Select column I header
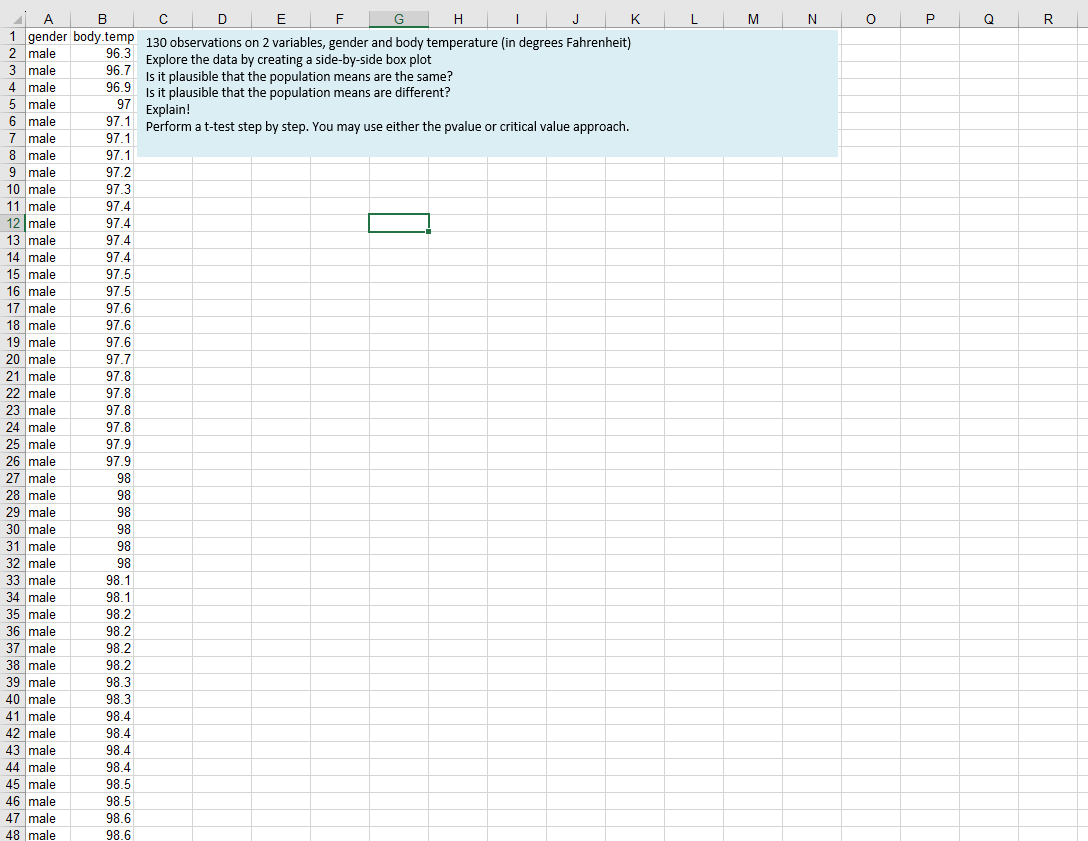1088x841 pixels. point(517,19)
